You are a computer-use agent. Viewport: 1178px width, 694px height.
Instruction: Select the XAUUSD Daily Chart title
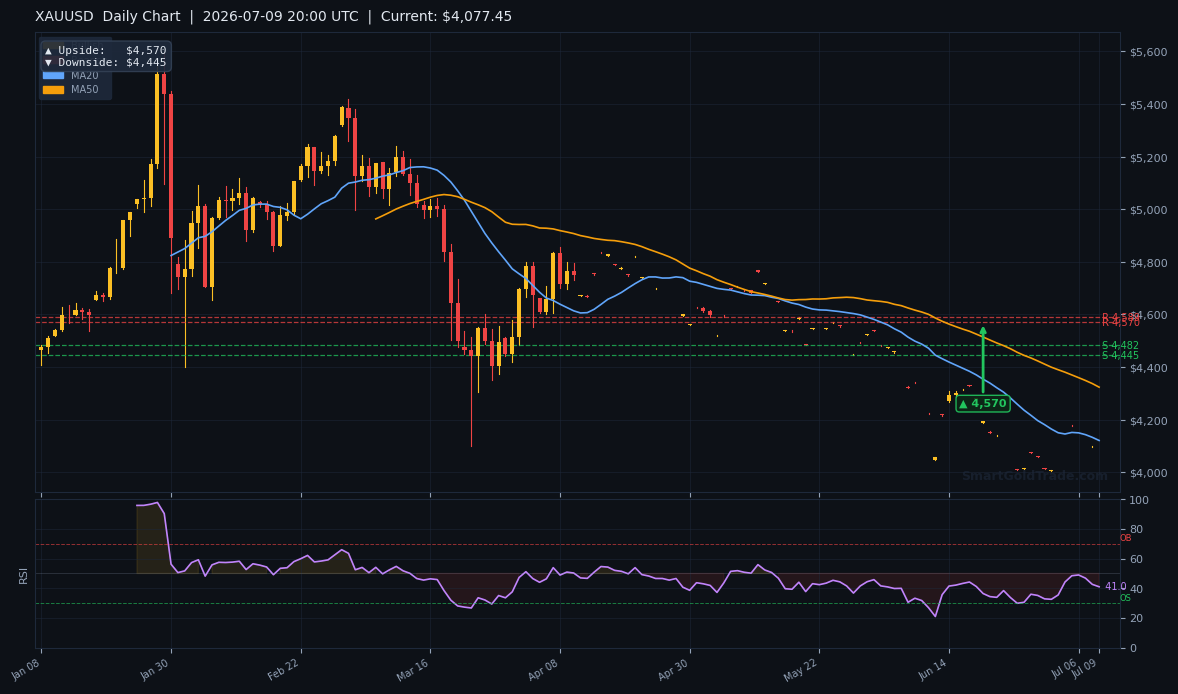pyautogui.click(x=107, y=17)
